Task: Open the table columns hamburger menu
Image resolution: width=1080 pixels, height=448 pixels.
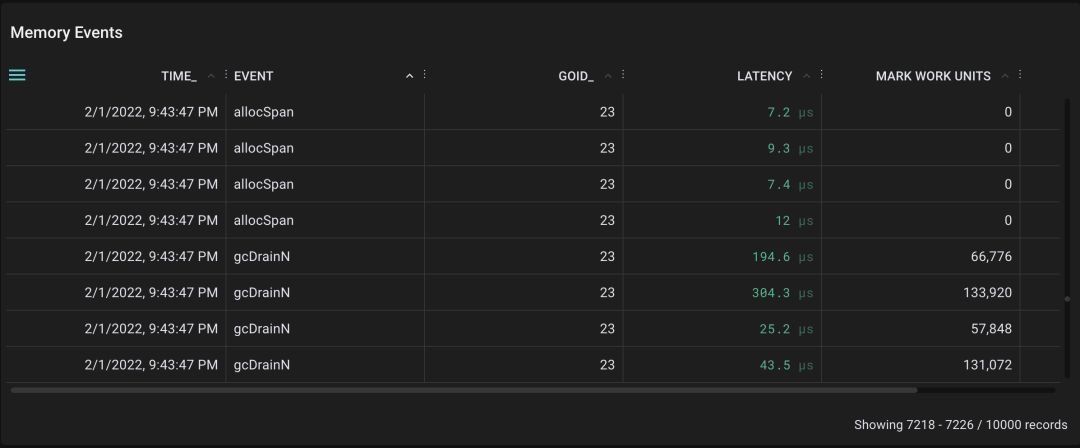Action: [x=17, y=75]
